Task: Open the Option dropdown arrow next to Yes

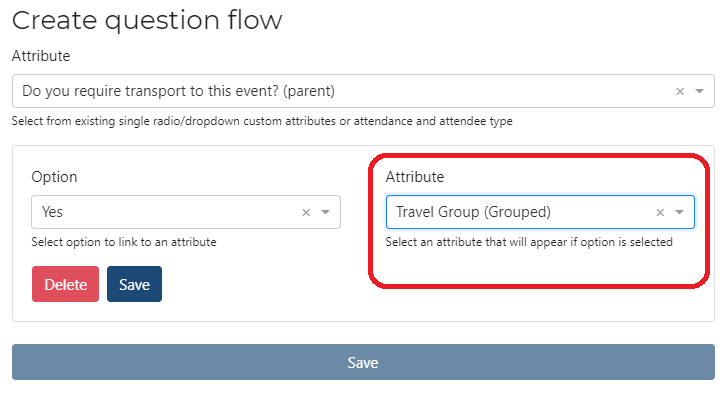Action: click(325, 212)
